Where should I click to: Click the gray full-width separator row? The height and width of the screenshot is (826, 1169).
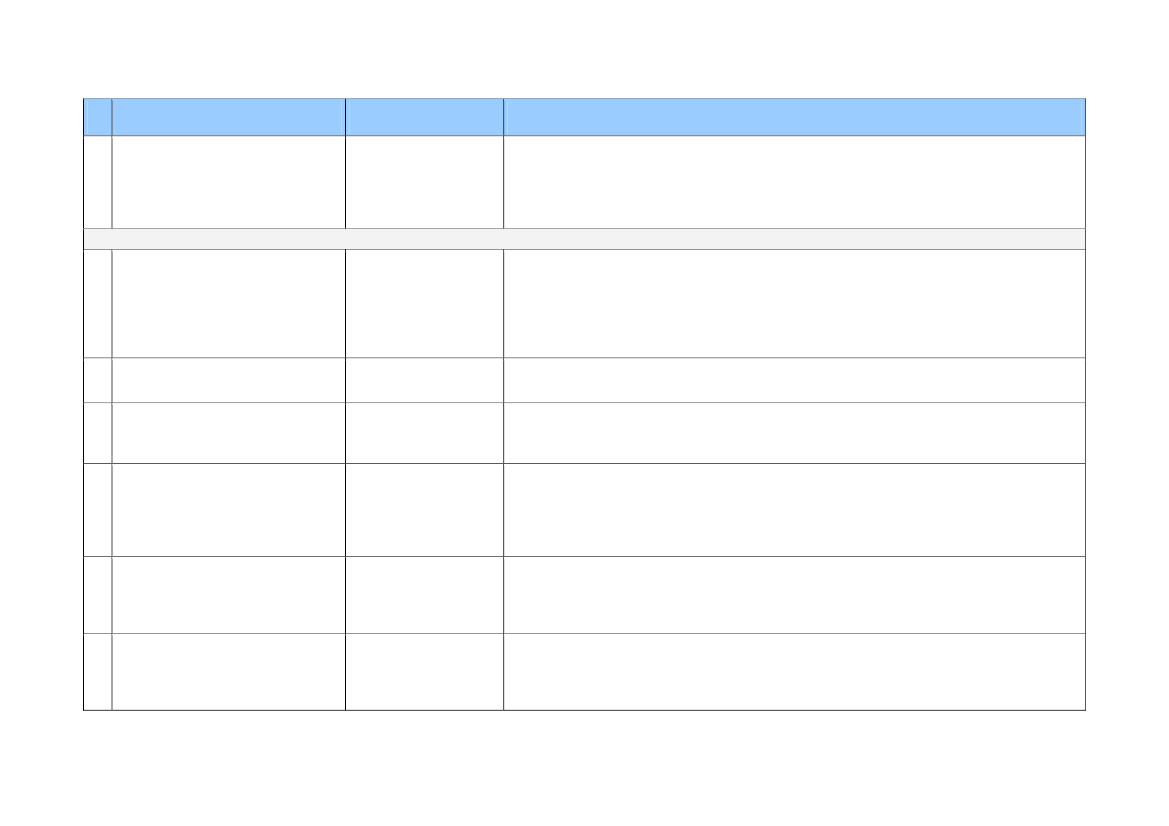[x=584, y=239]
